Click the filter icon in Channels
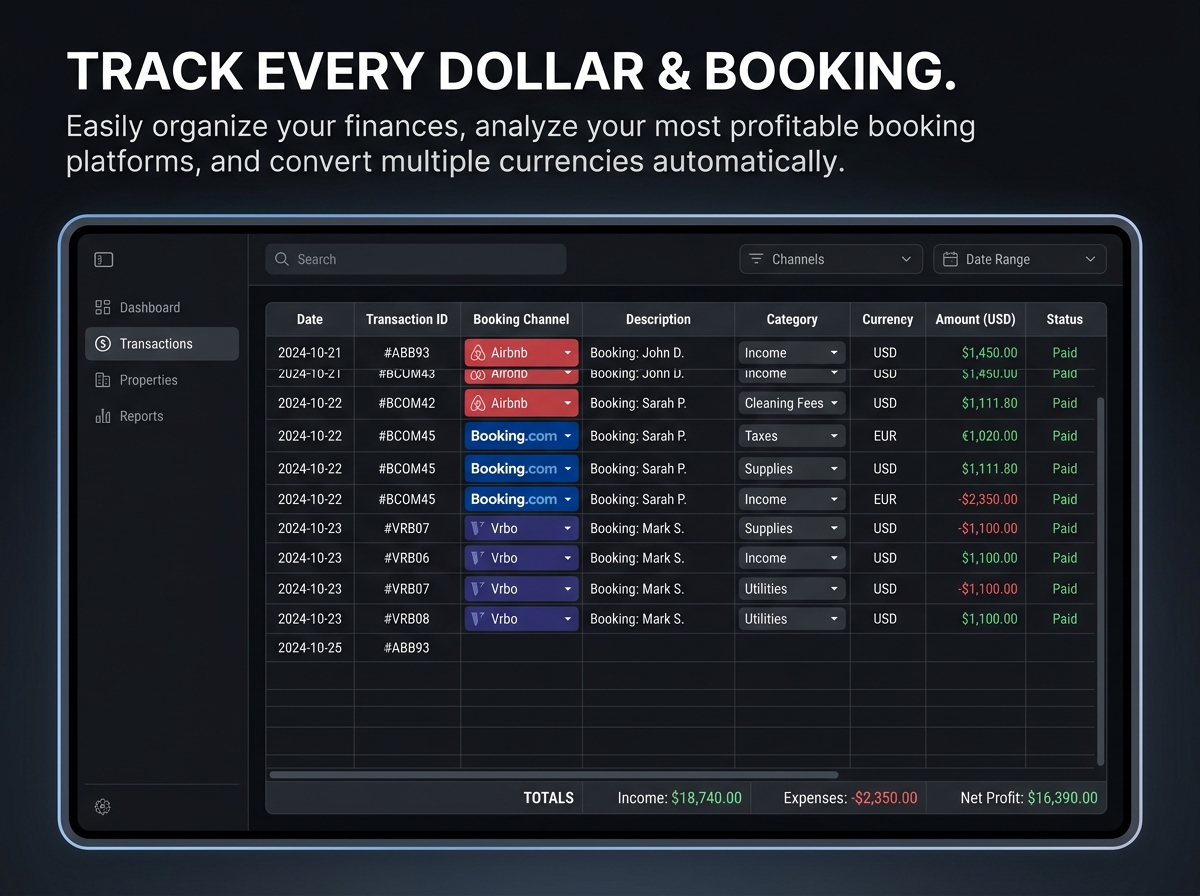1200x896 pixels. 756,259
